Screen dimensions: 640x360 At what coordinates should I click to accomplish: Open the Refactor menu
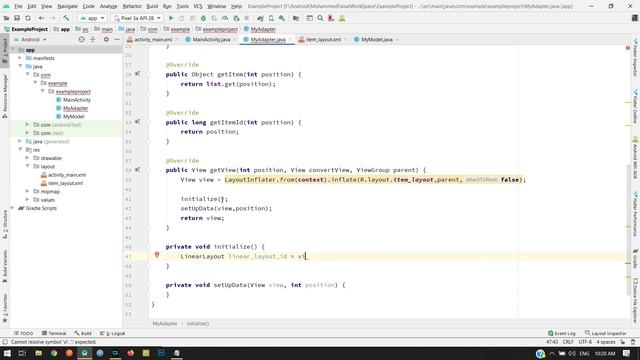132,6
